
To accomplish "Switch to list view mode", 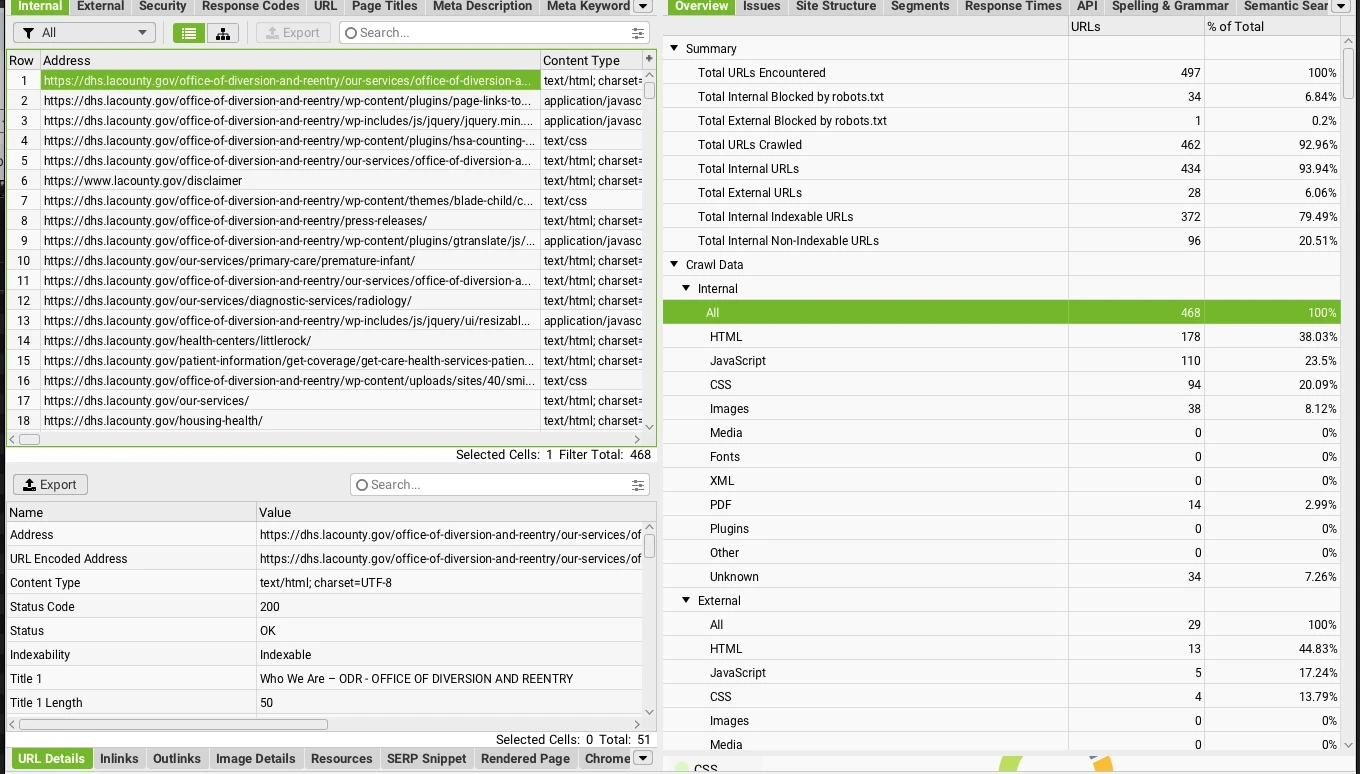I will click(189, 33).
